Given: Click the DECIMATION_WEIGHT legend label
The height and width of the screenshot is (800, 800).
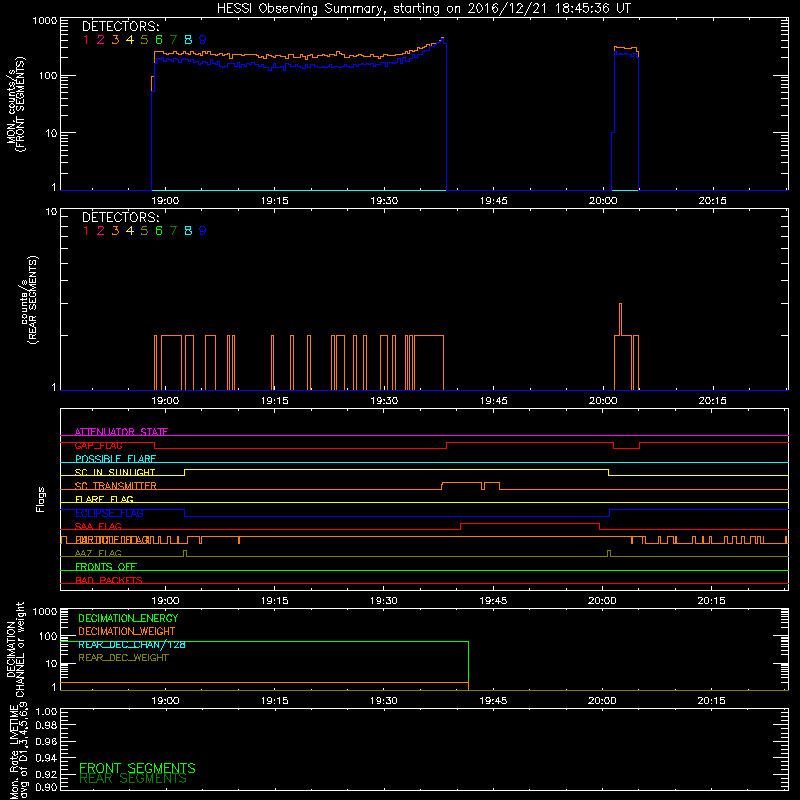Looking at the screenshot, I should click(x=127, y=632).
